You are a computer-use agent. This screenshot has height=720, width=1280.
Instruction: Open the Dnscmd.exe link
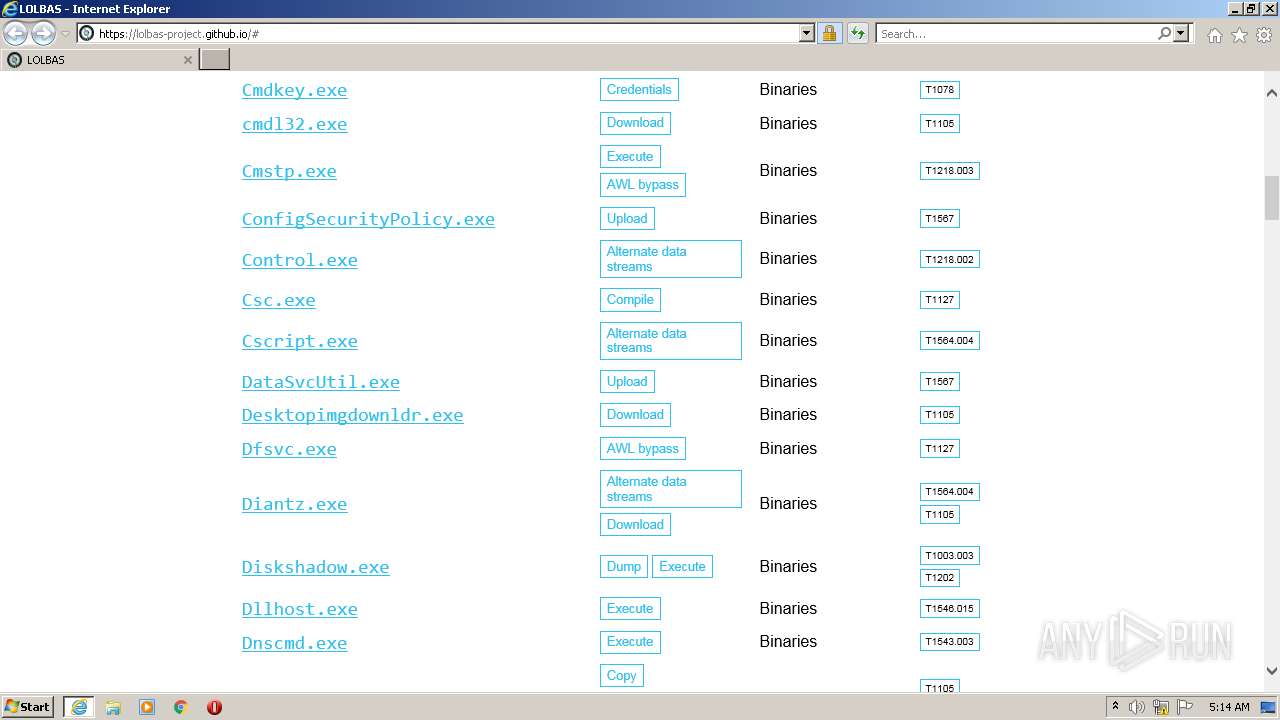pos(294,643)
